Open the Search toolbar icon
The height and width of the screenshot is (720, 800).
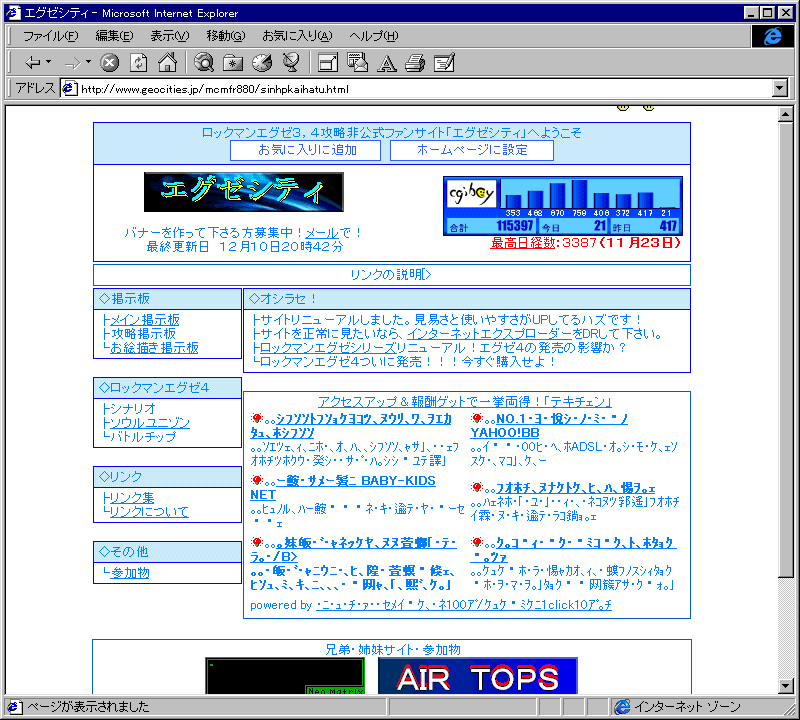(x=204, y=62)
